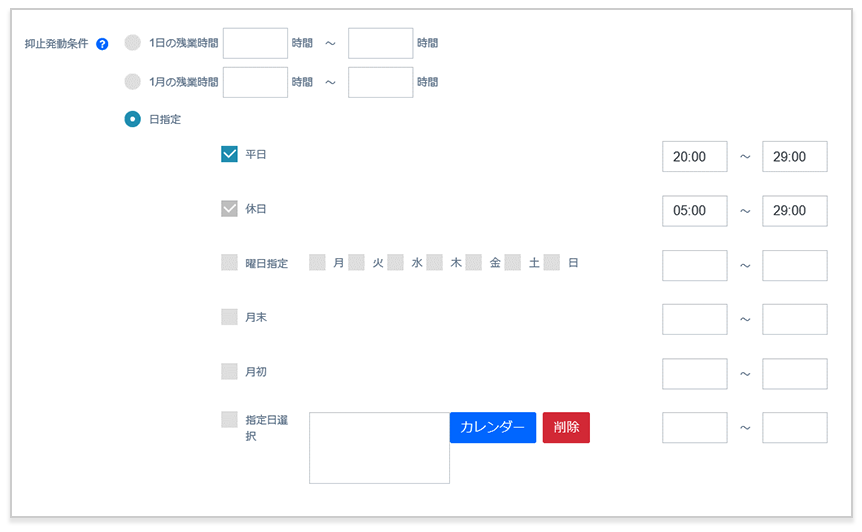Click the 指定日選択 selected dates list box

[x=379, y=448]
